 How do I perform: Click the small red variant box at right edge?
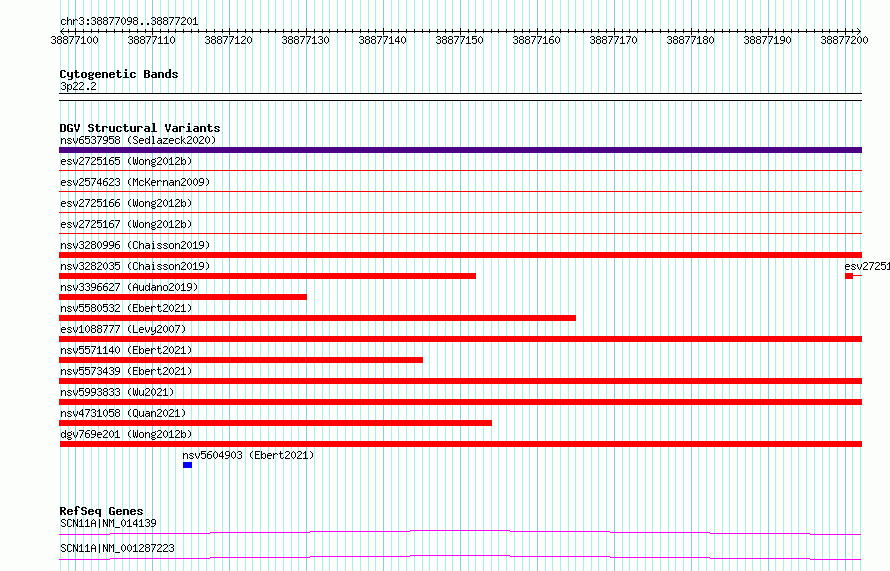(x=849, y=276)
